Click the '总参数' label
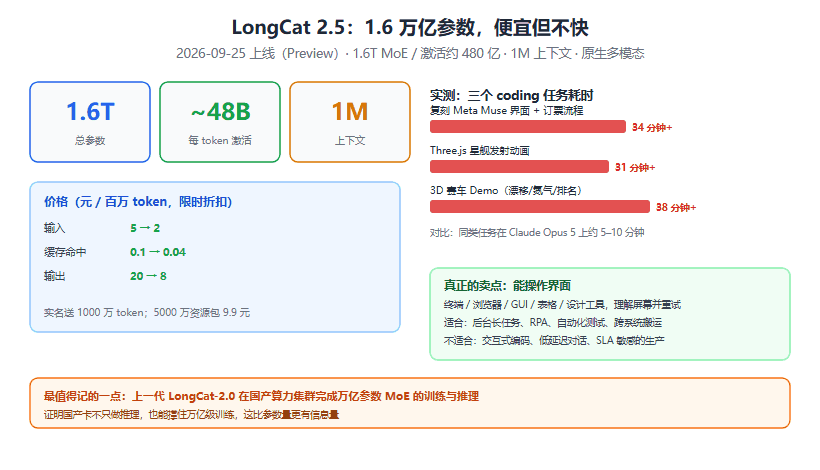820x470 pixels. (x=90, y=141)
